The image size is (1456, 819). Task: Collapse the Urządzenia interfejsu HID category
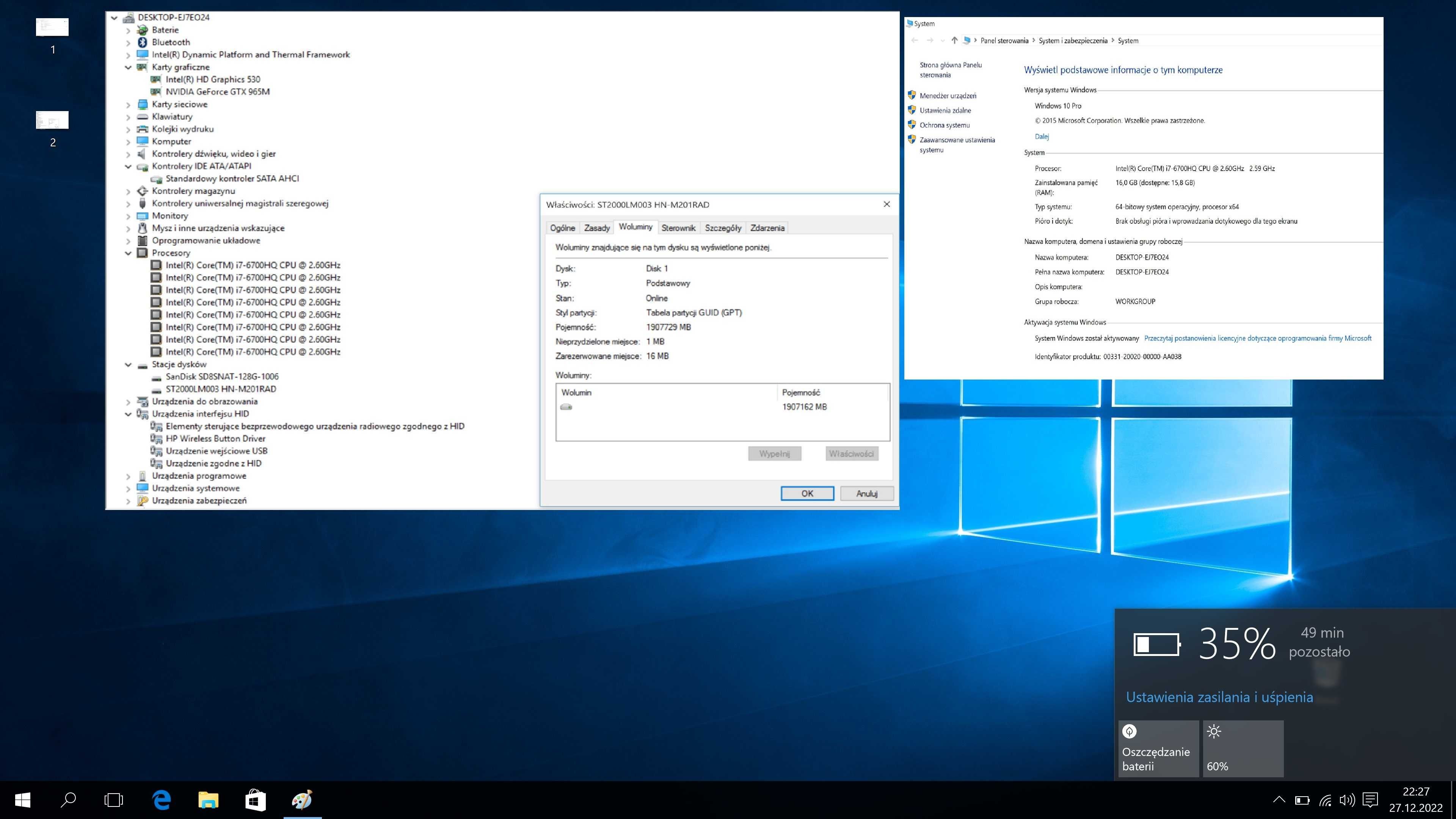click(128, 414)
